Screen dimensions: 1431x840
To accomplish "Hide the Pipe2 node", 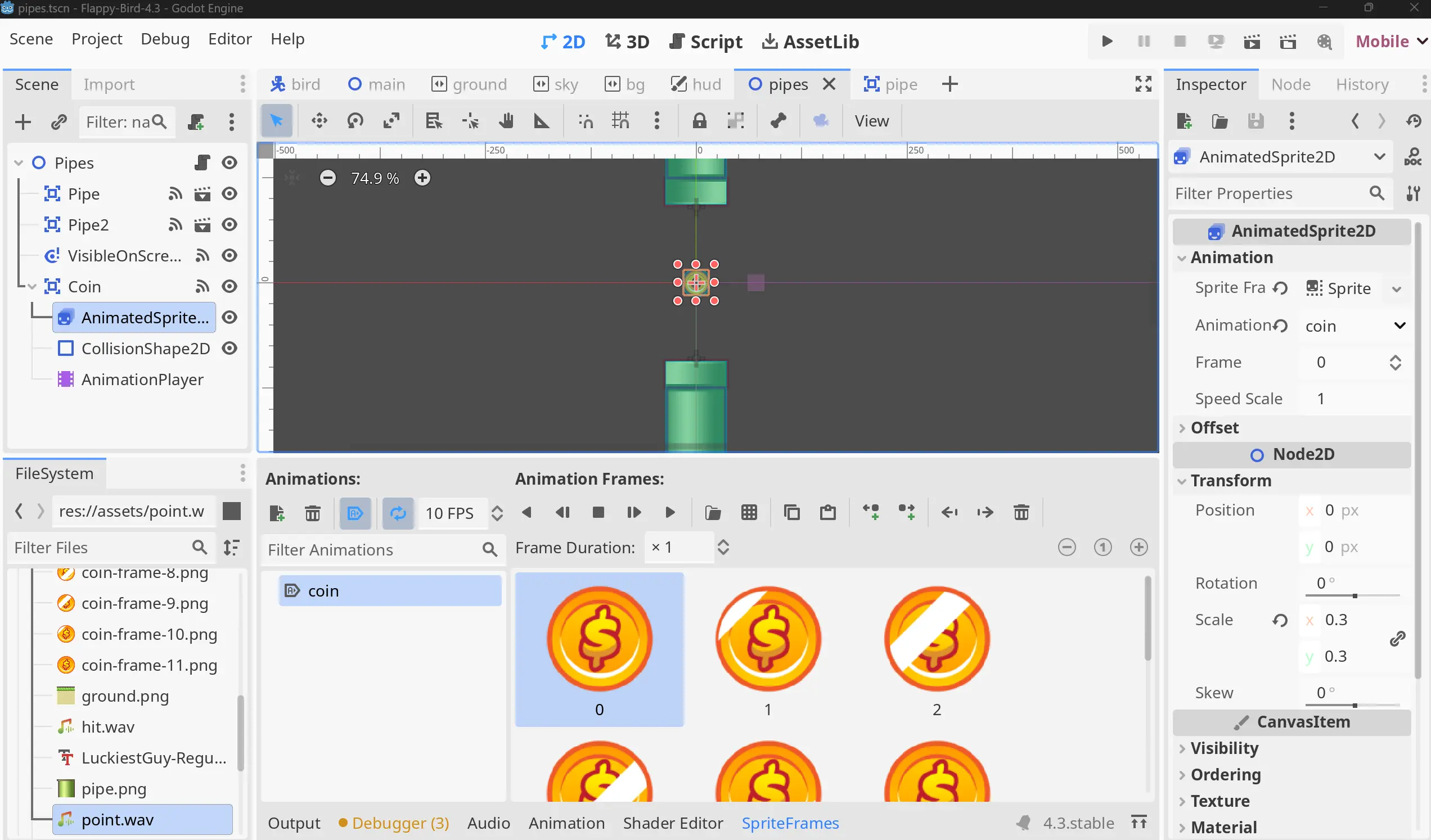I will [229, 225].
